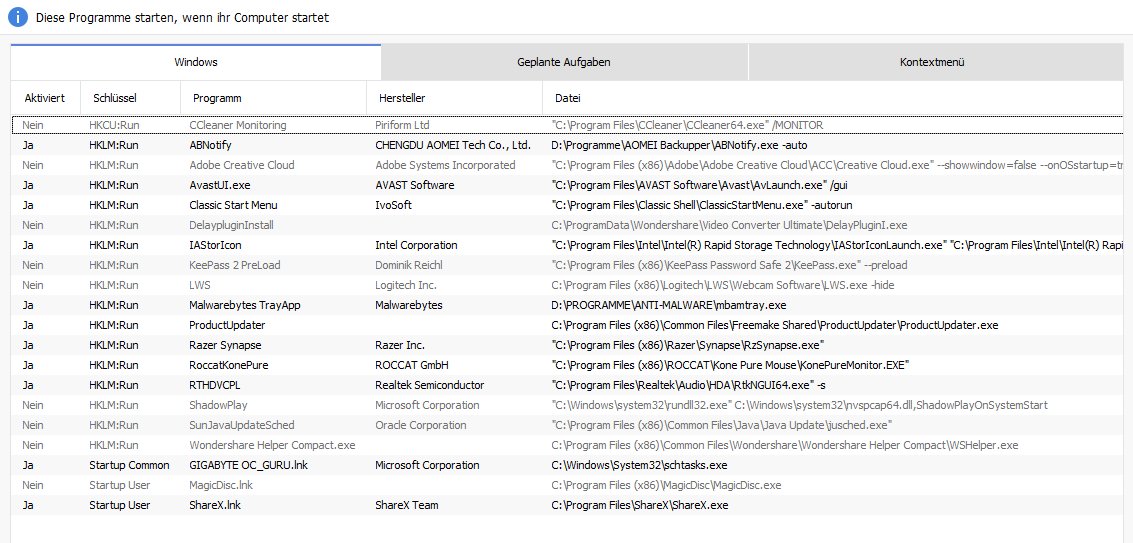Select the SunJavaUpdateSched entry

567,425
